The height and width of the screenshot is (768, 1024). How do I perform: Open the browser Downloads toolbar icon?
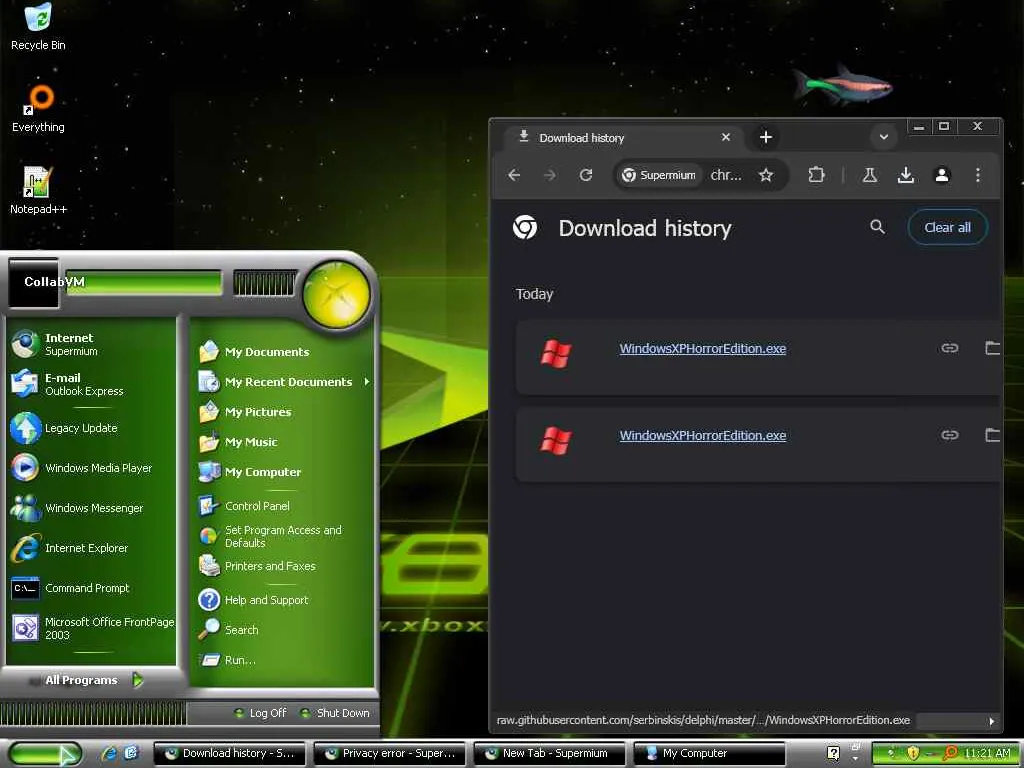tap(906, 175)
